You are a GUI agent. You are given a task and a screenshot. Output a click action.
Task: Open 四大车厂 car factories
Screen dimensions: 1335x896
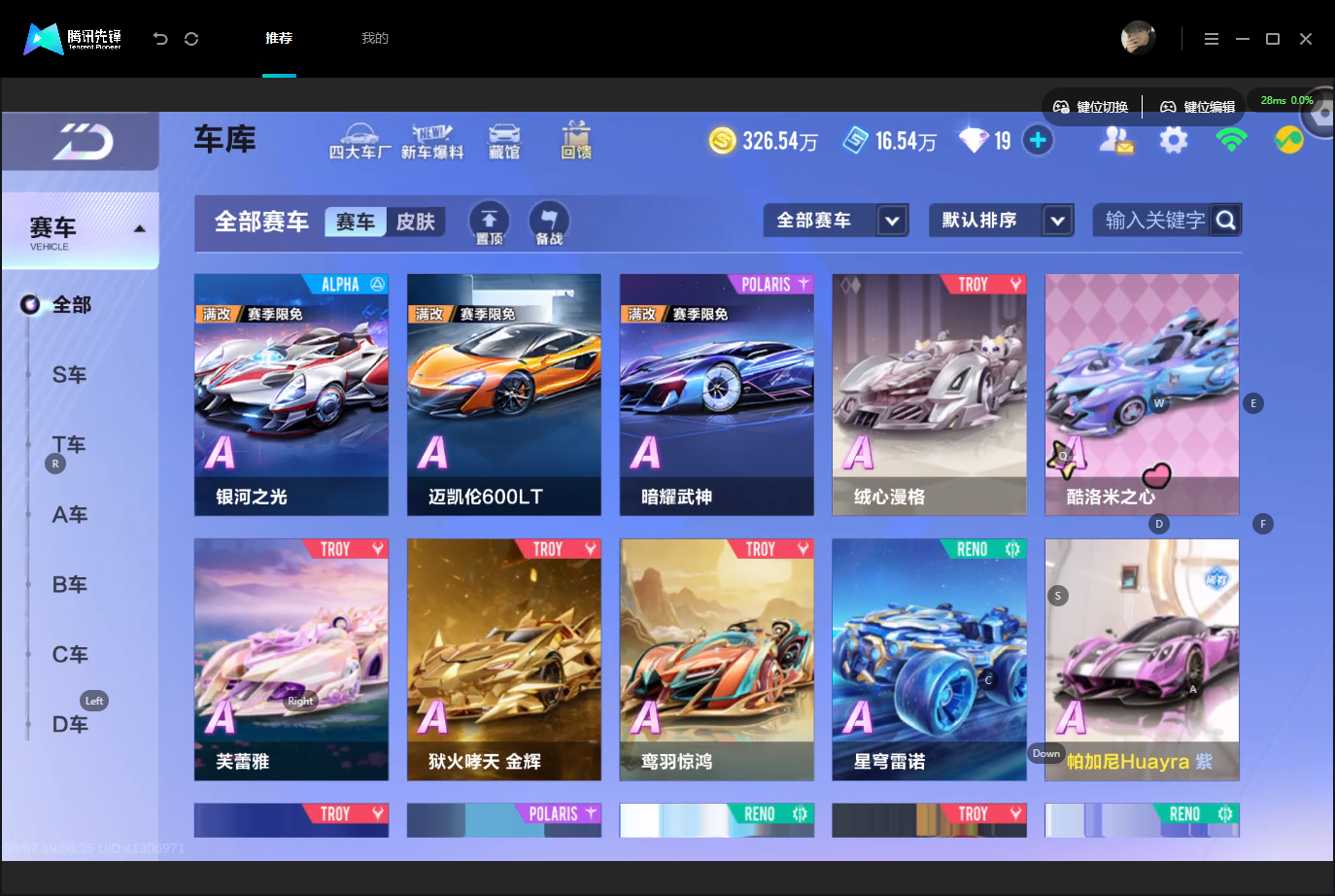click(x=359, y=142)
